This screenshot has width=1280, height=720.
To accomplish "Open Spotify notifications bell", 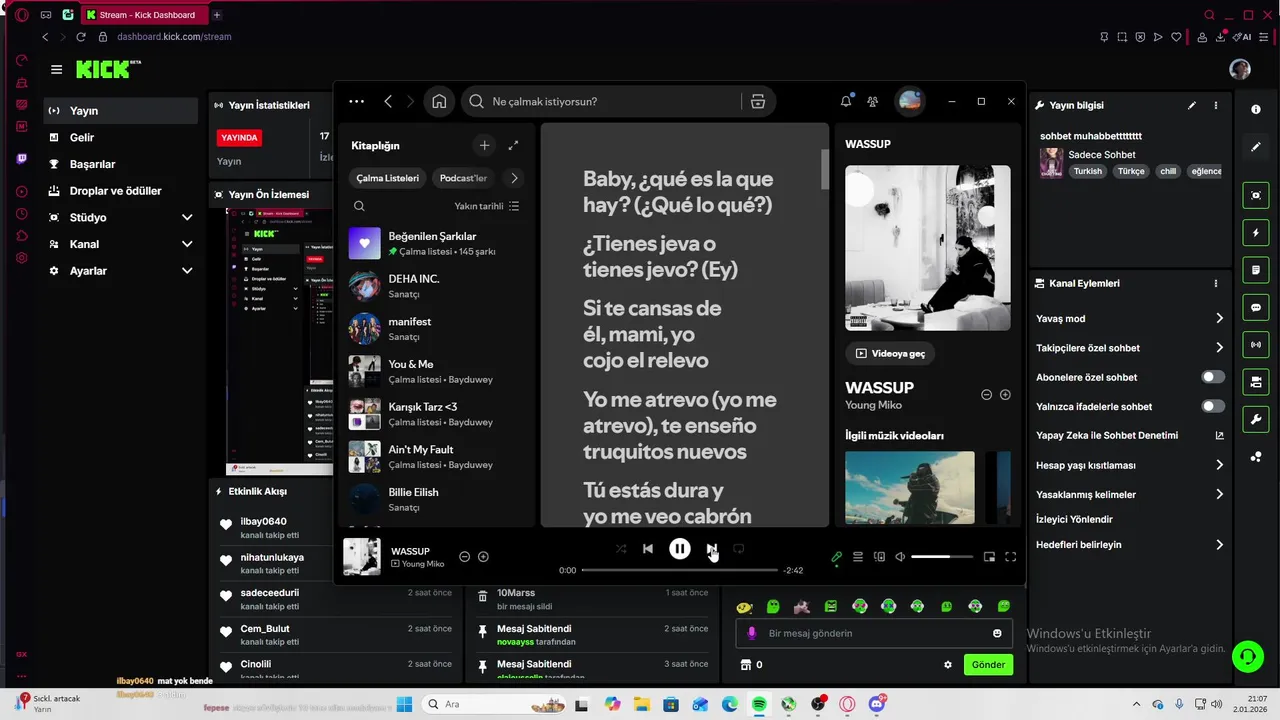I will (x=846, y=101).
